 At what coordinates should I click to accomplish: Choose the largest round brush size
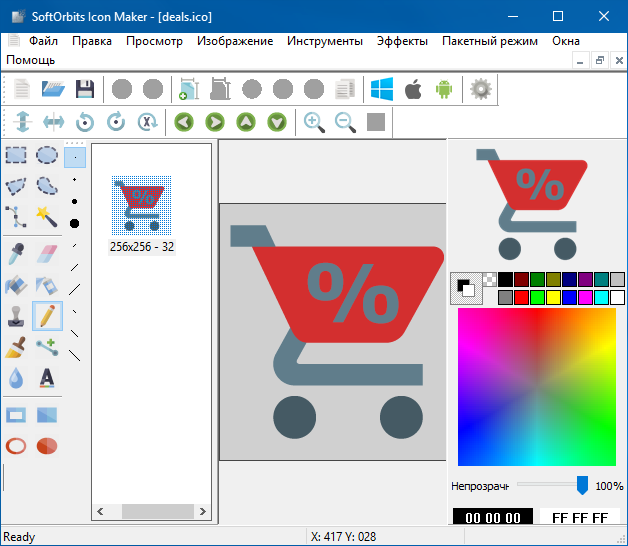(75, 223)
